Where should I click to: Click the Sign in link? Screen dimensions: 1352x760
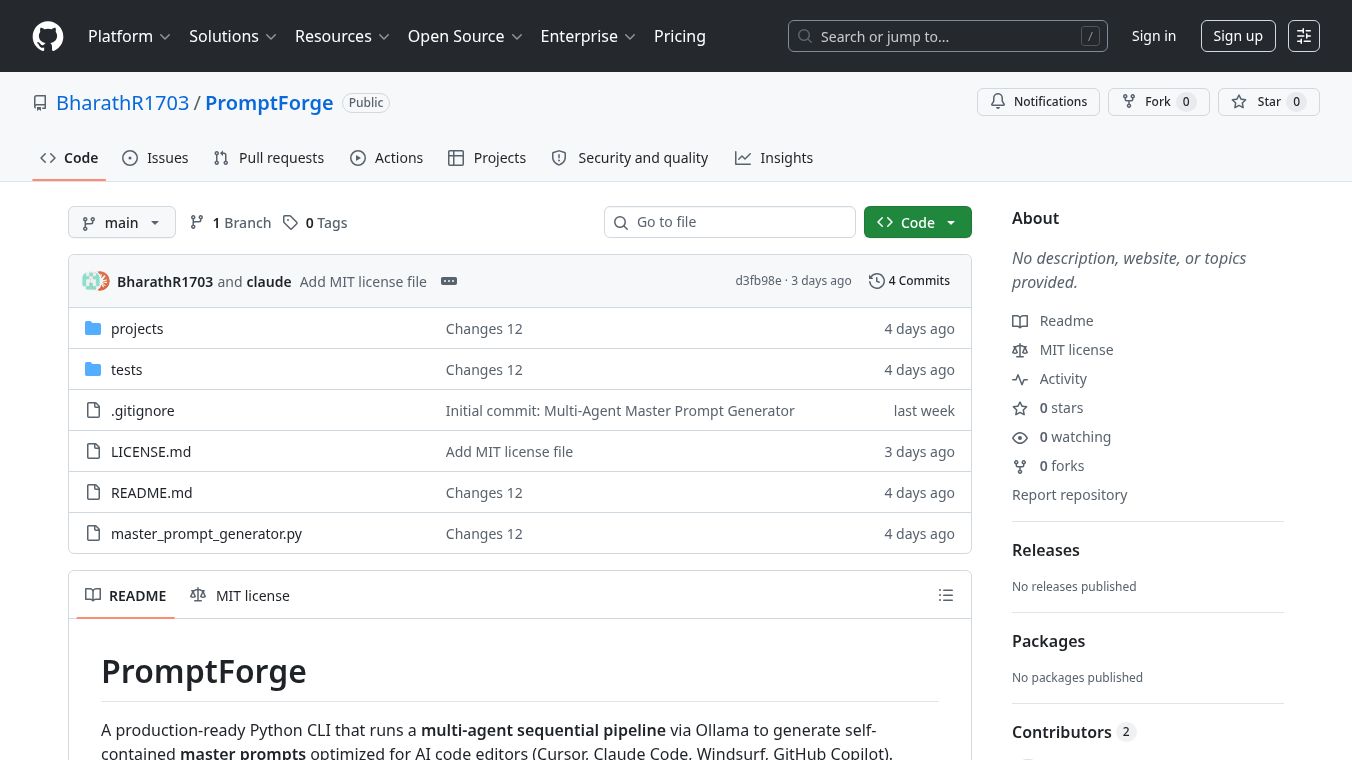coord(1154,36)
